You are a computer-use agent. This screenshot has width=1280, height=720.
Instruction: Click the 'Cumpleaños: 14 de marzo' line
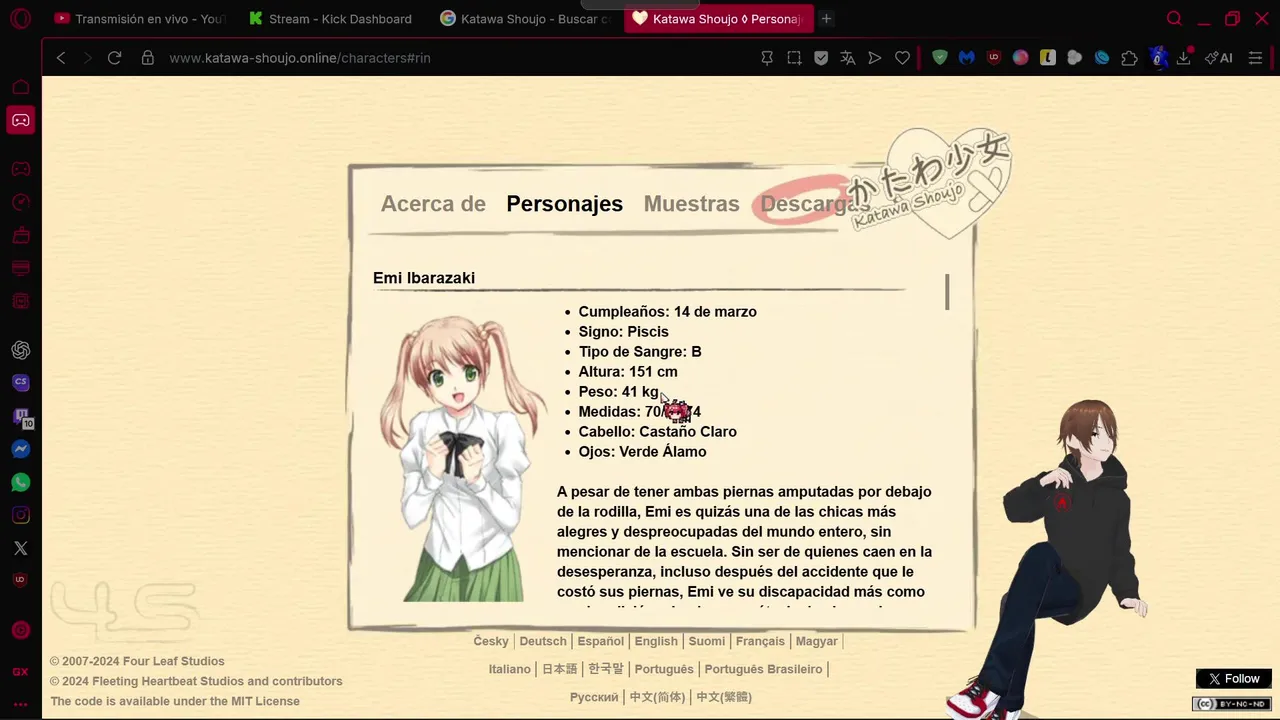click(667, 312)
